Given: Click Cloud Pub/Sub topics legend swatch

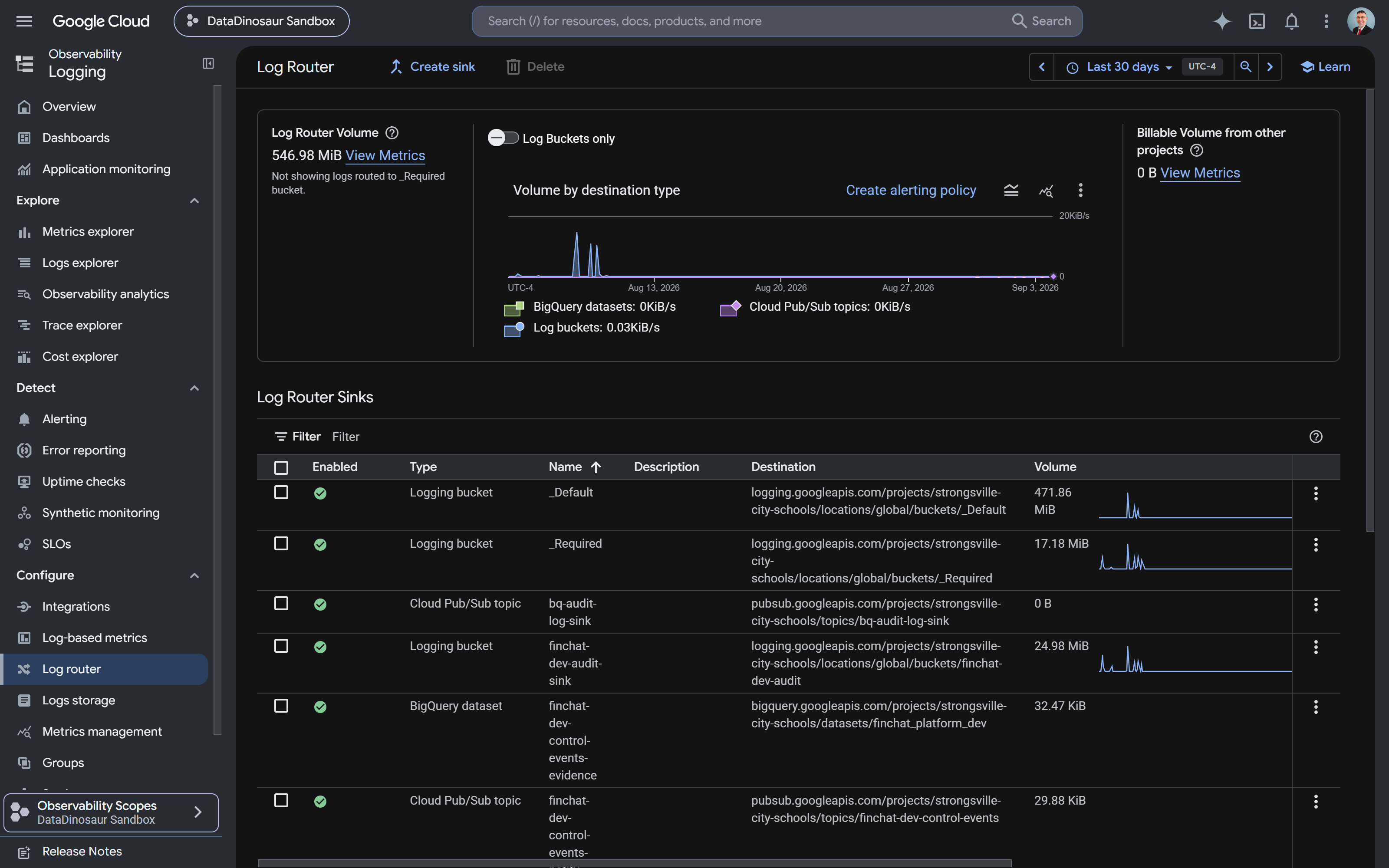Looking at the screenshot, I should 730,308.
